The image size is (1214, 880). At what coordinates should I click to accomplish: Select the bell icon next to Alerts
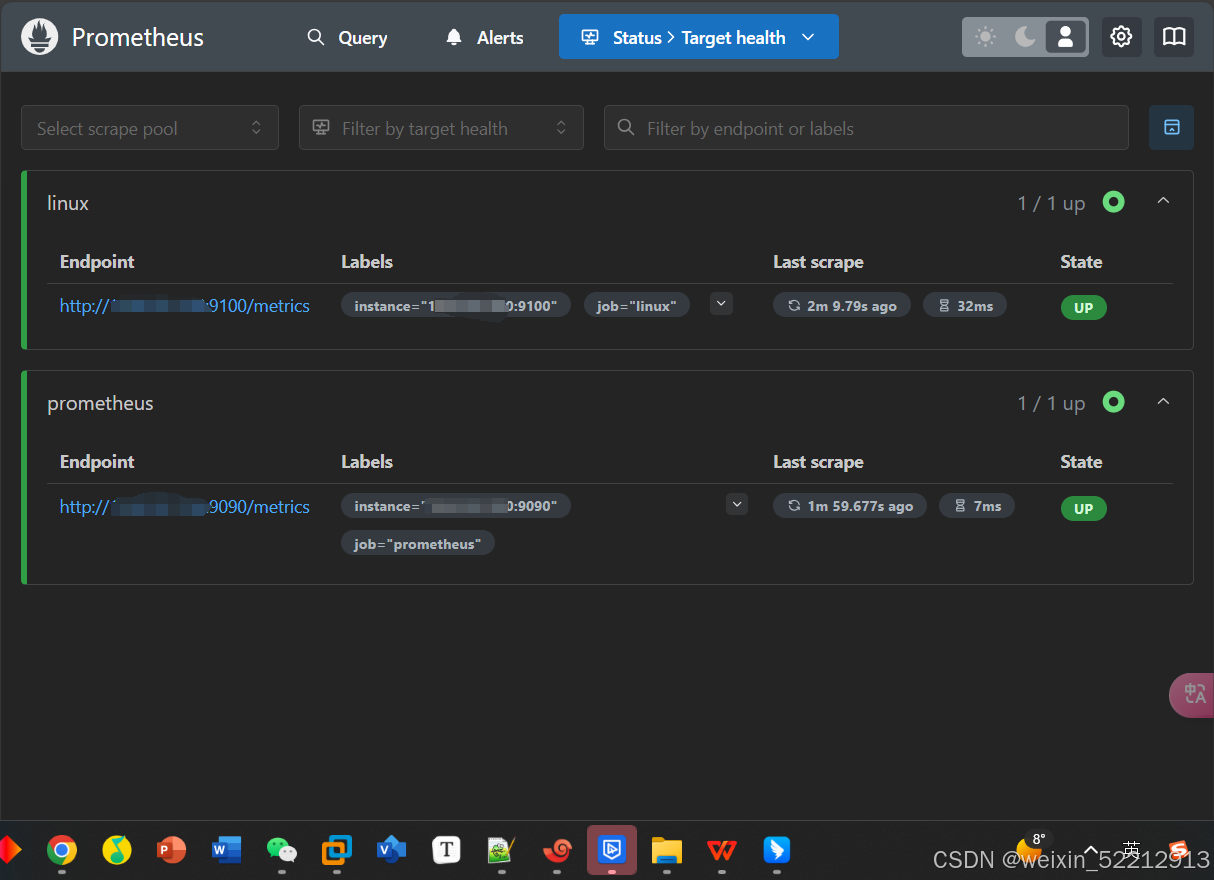(453, 37)
